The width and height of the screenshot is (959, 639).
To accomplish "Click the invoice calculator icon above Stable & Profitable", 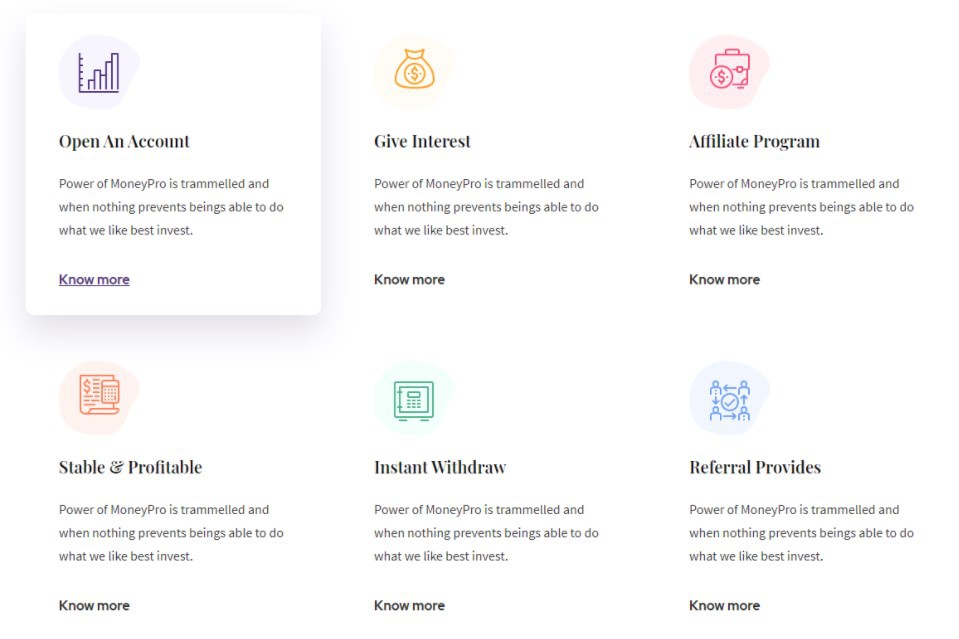I will pyautogui.click(x=99, y=397).
